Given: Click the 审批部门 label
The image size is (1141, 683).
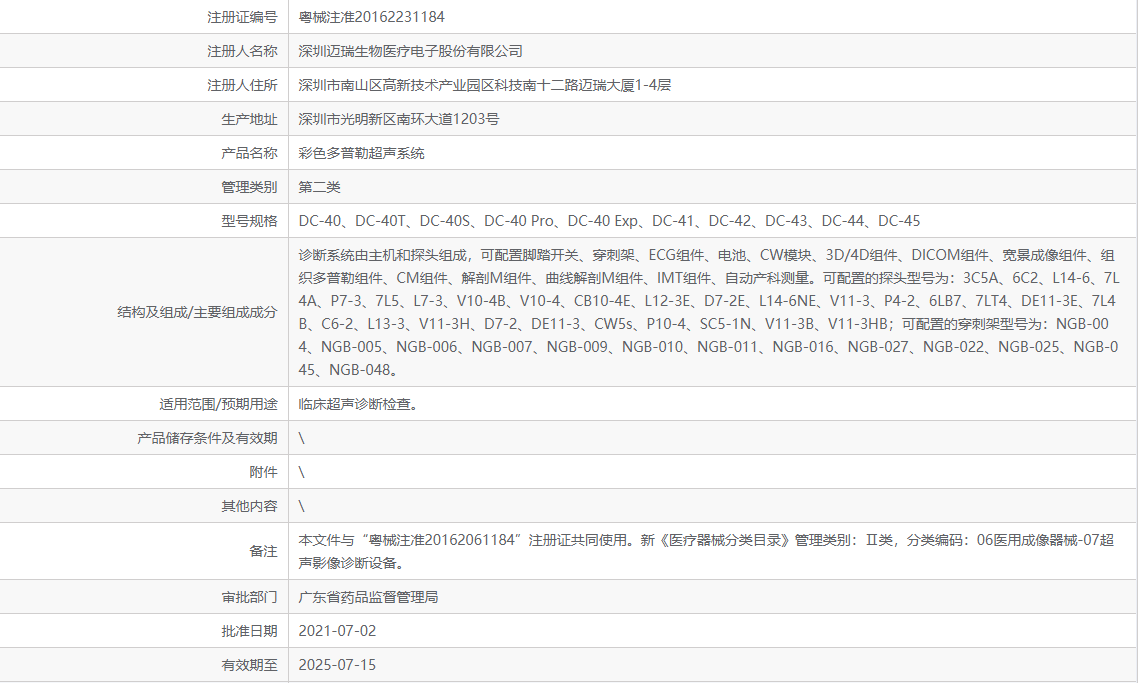Looking at the screenshot, I should click(x=249, y=597).
